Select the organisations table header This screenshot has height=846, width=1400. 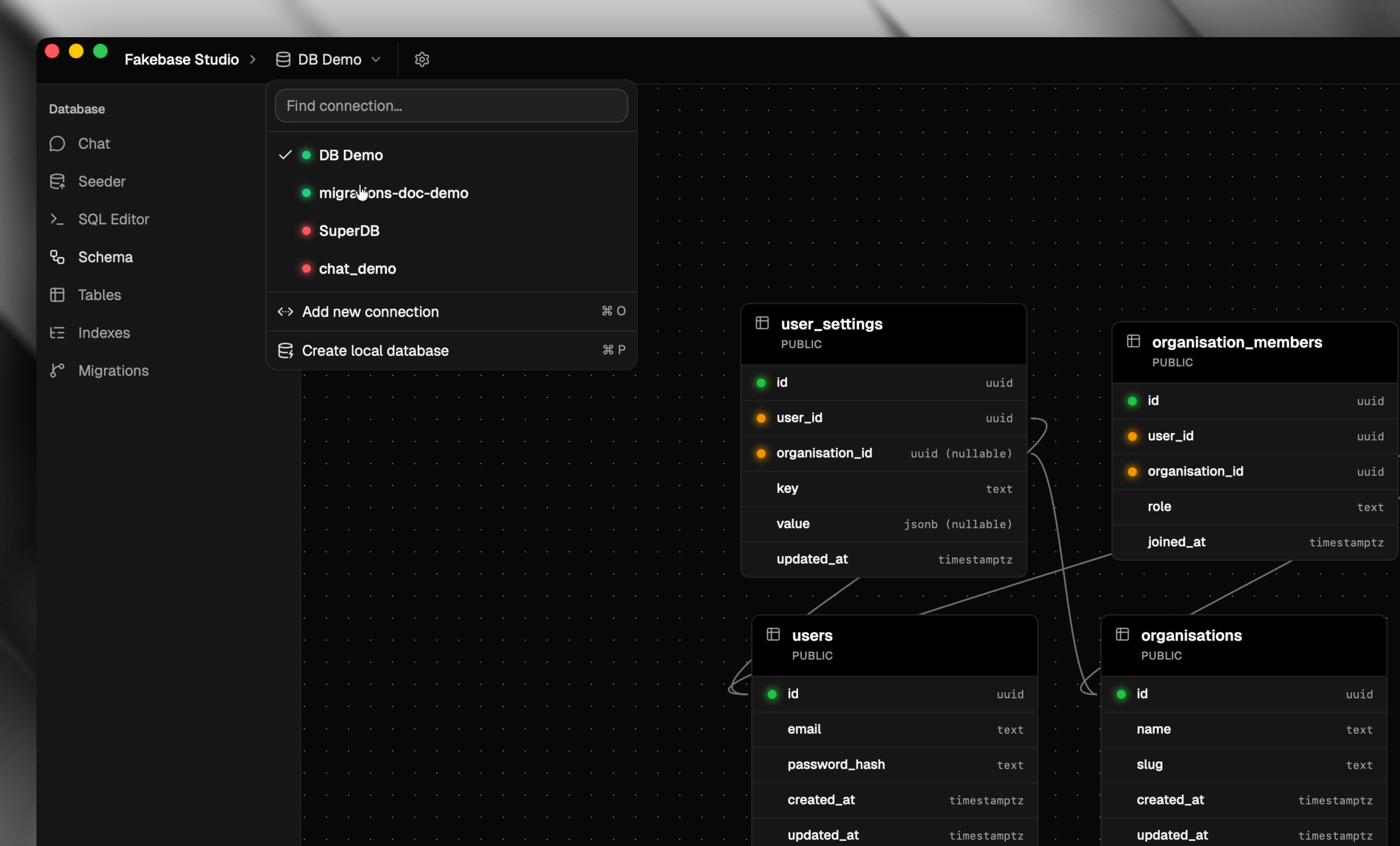[1244, 645]
